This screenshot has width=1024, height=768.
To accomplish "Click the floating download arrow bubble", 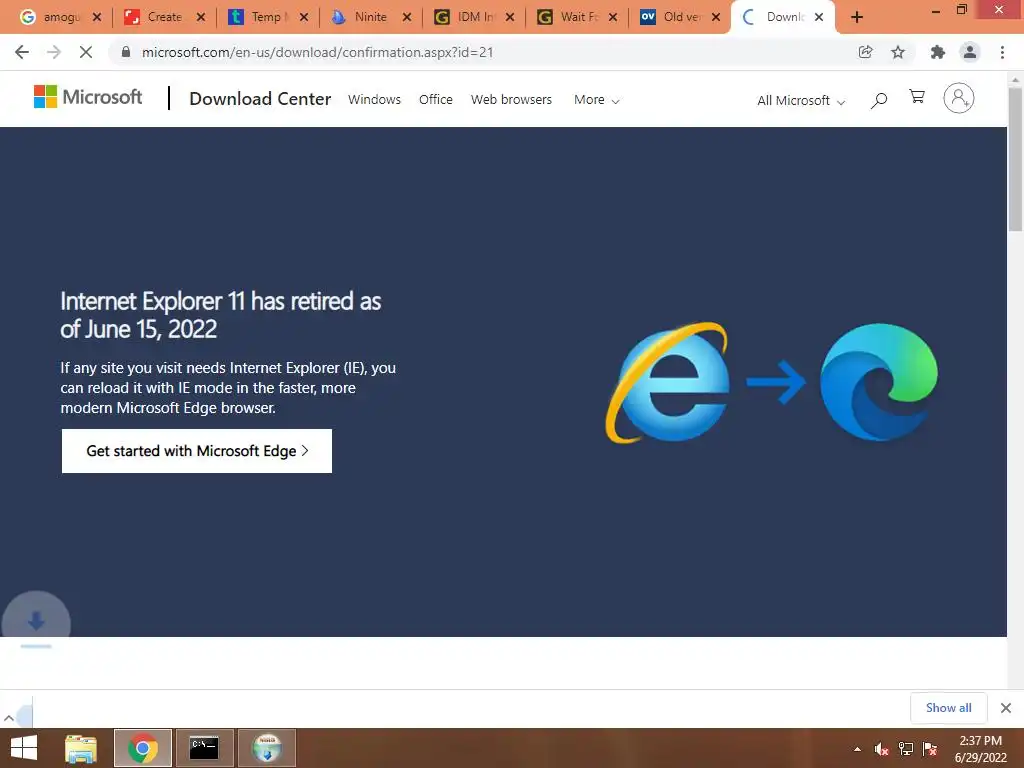I will 36,622.
